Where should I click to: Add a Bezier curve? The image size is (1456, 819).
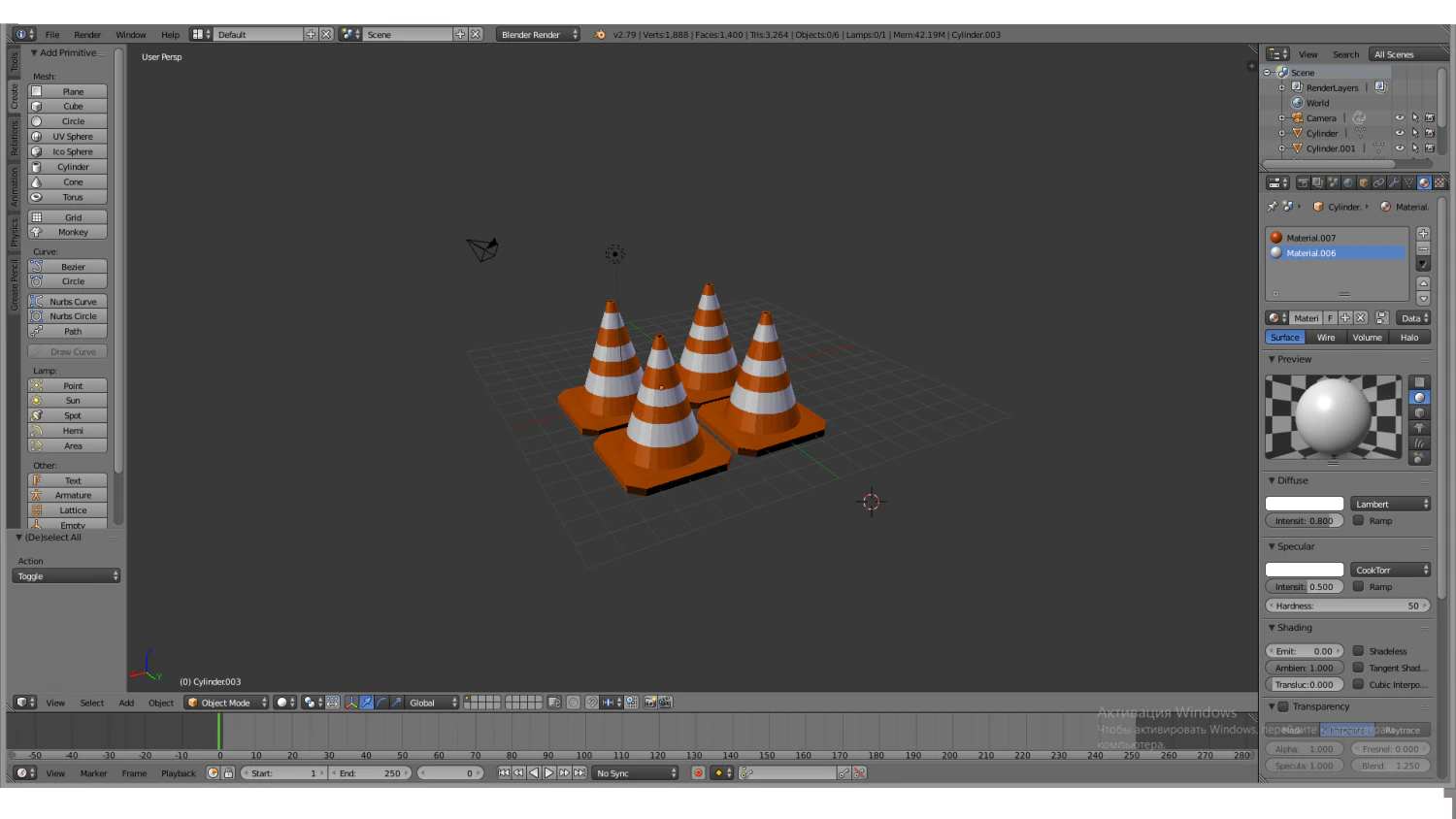[x=67, y=267]
